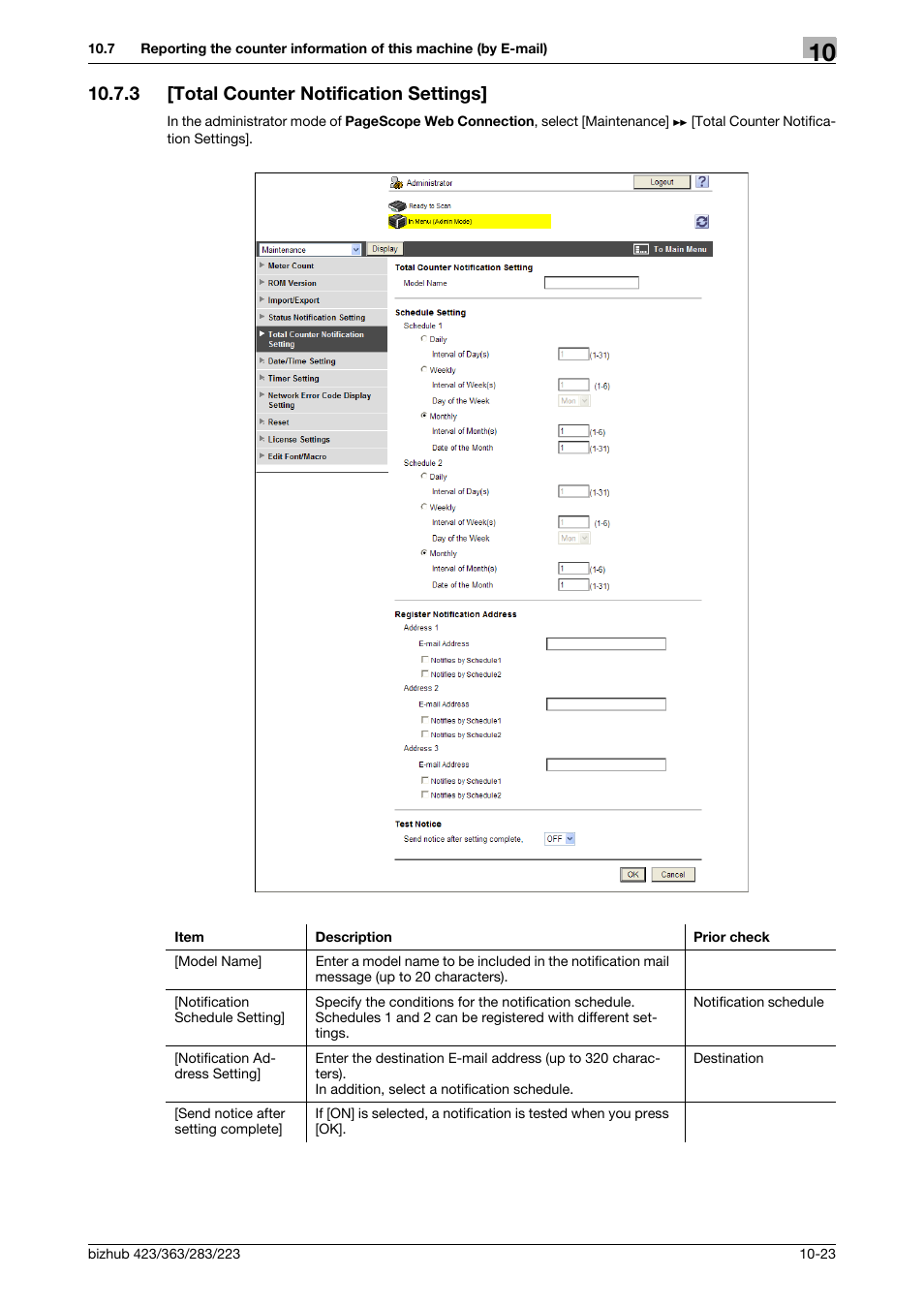Check Notifies by Schedule2 for Address 2
This screenshot has width=924, height=1308.
424,734
